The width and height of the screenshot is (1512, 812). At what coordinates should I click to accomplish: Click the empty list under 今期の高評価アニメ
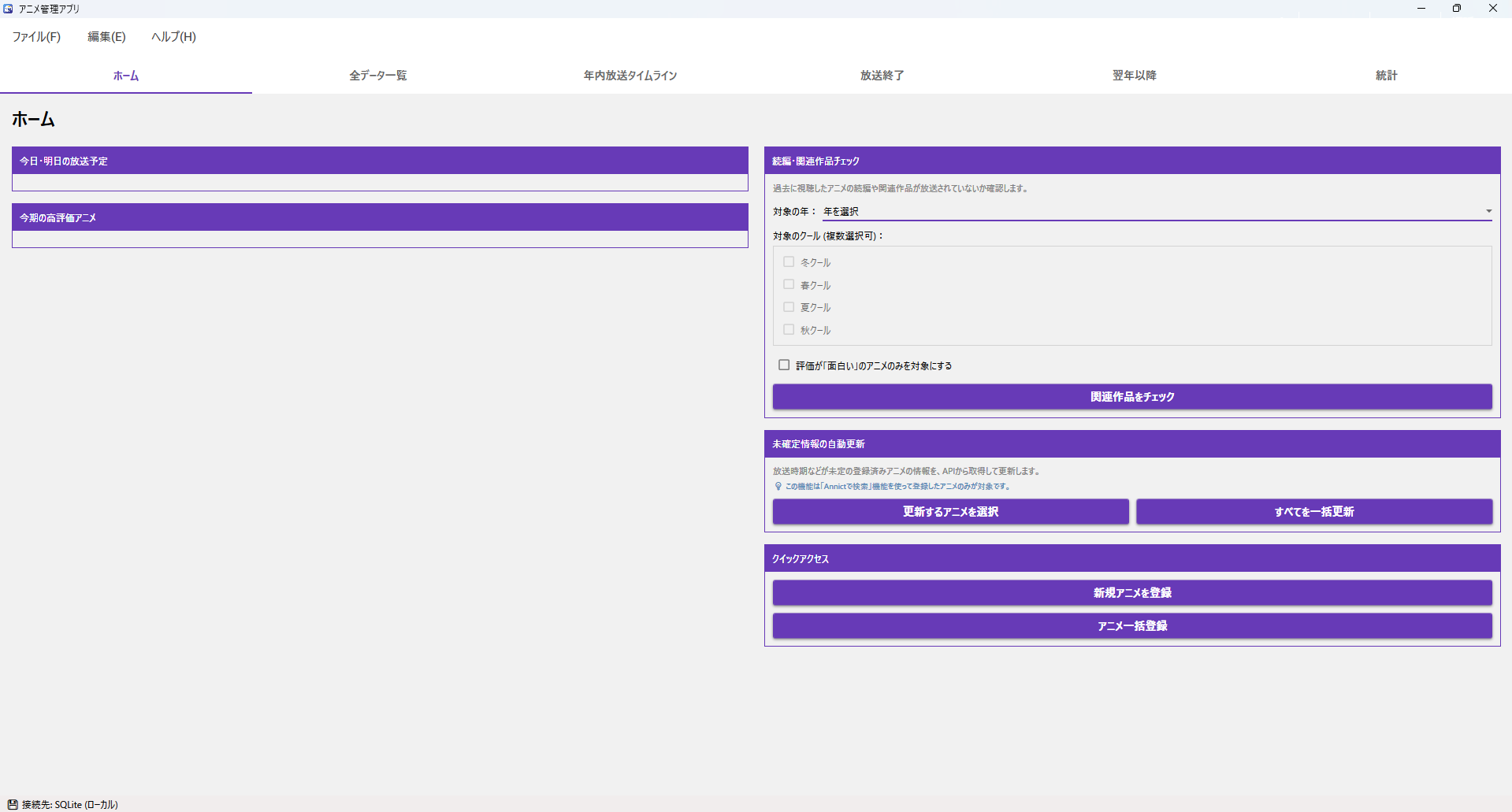pos(380,239)
